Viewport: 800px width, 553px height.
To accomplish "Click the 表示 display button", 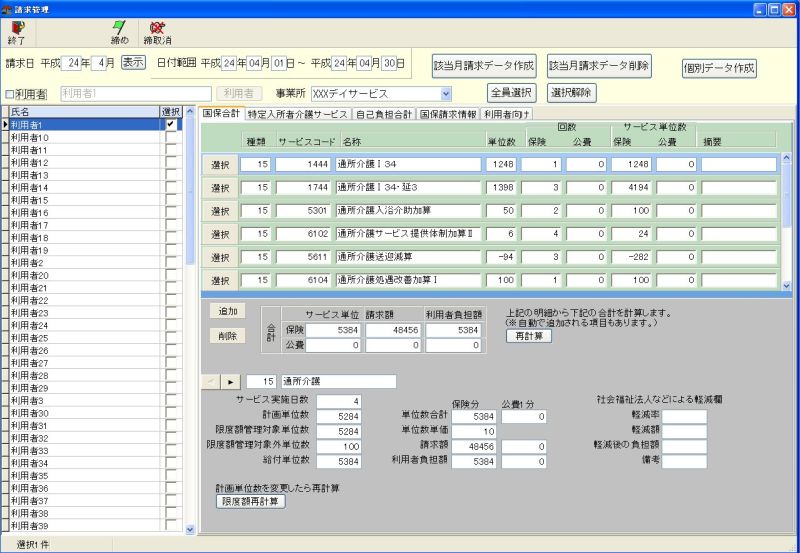I will pos(134,63).
